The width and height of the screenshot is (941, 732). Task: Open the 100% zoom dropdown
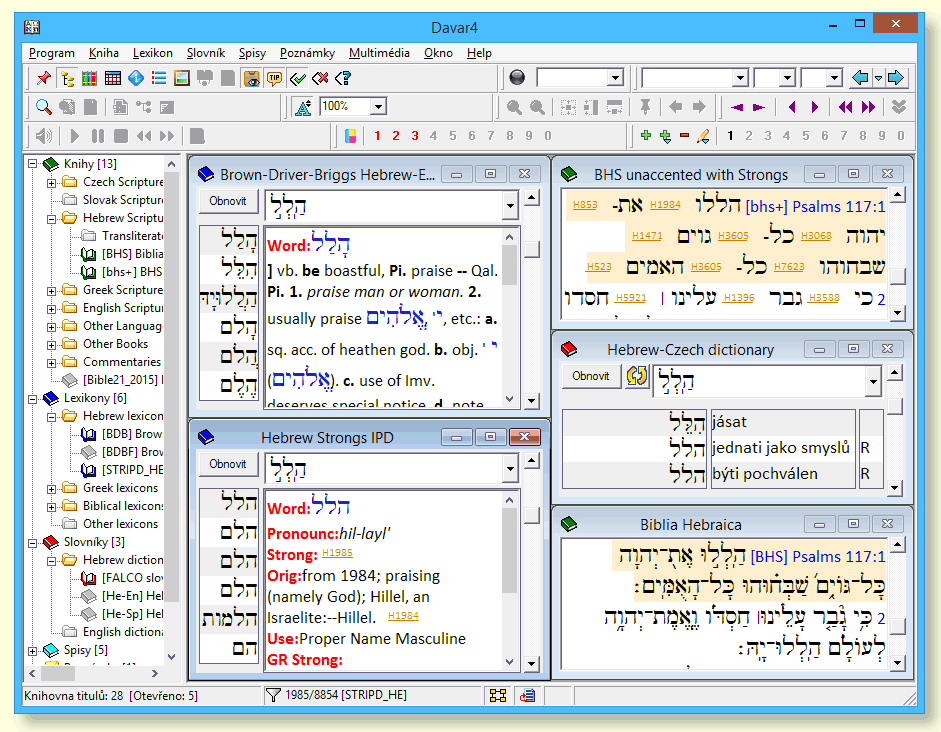point(379,107)
